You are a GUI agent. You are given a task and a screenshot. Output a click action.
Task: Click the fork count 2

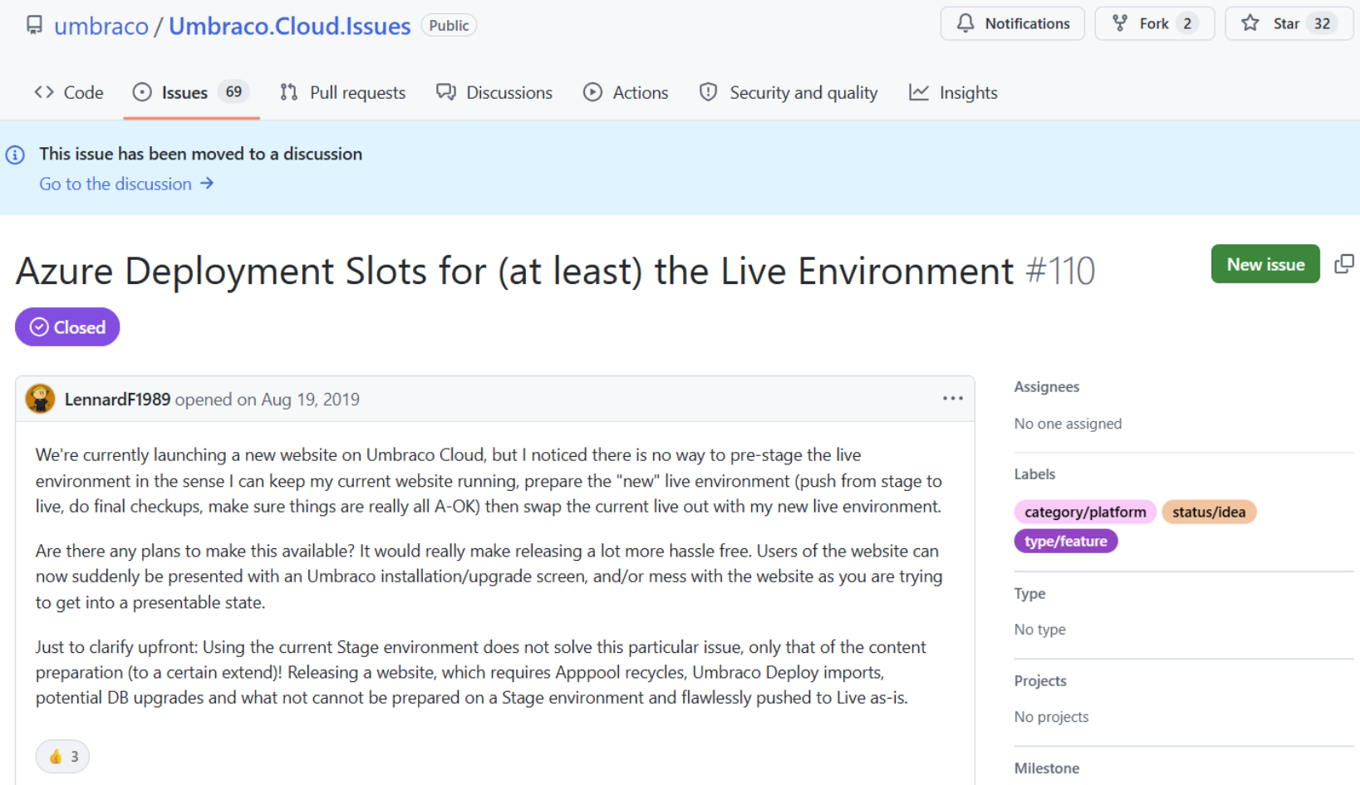point(1187,24)
